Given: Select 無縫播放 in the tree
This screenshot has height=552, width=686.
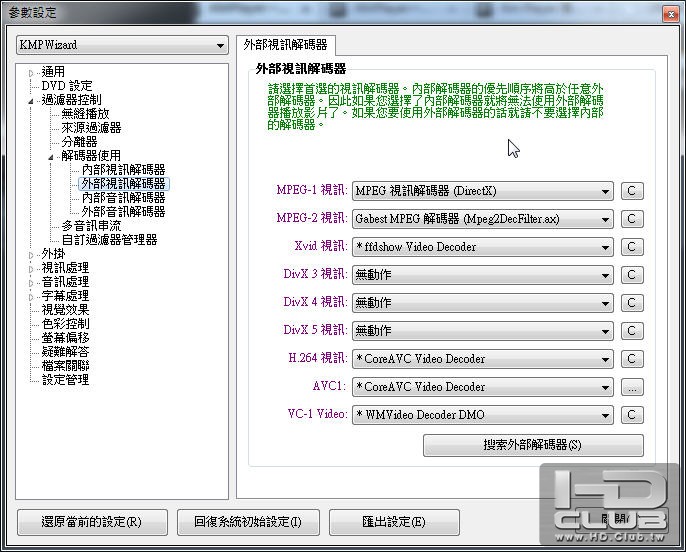Looking at the screenshot, I should (85, 114).
